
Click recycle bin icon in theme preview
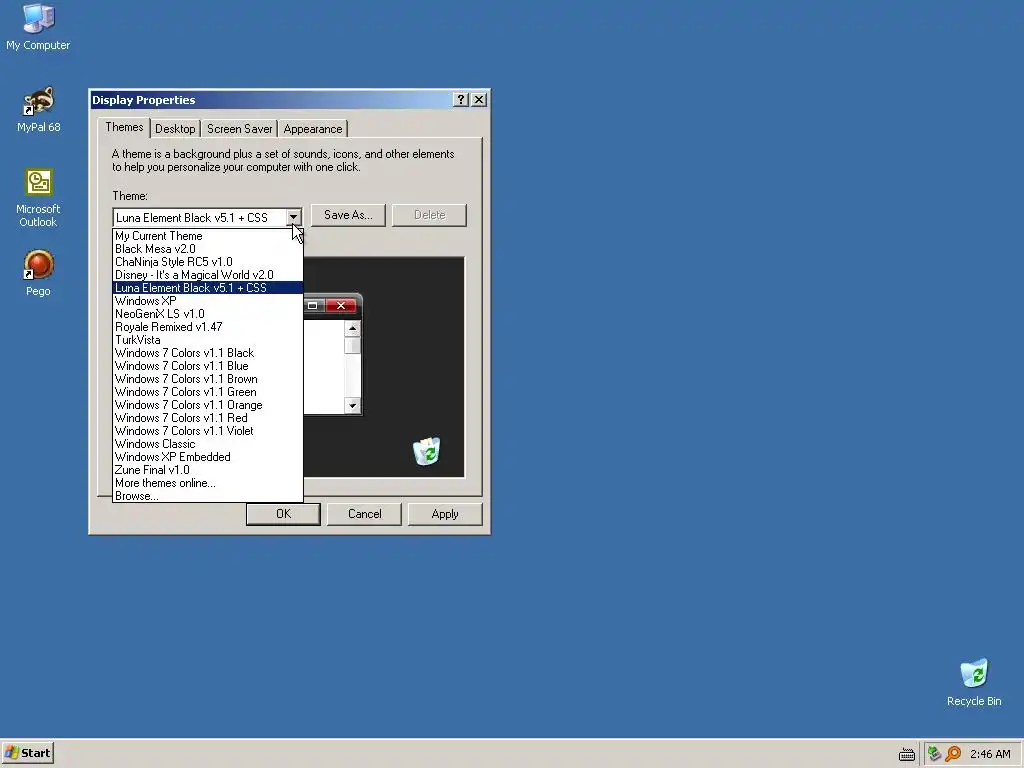pos(426,451)
